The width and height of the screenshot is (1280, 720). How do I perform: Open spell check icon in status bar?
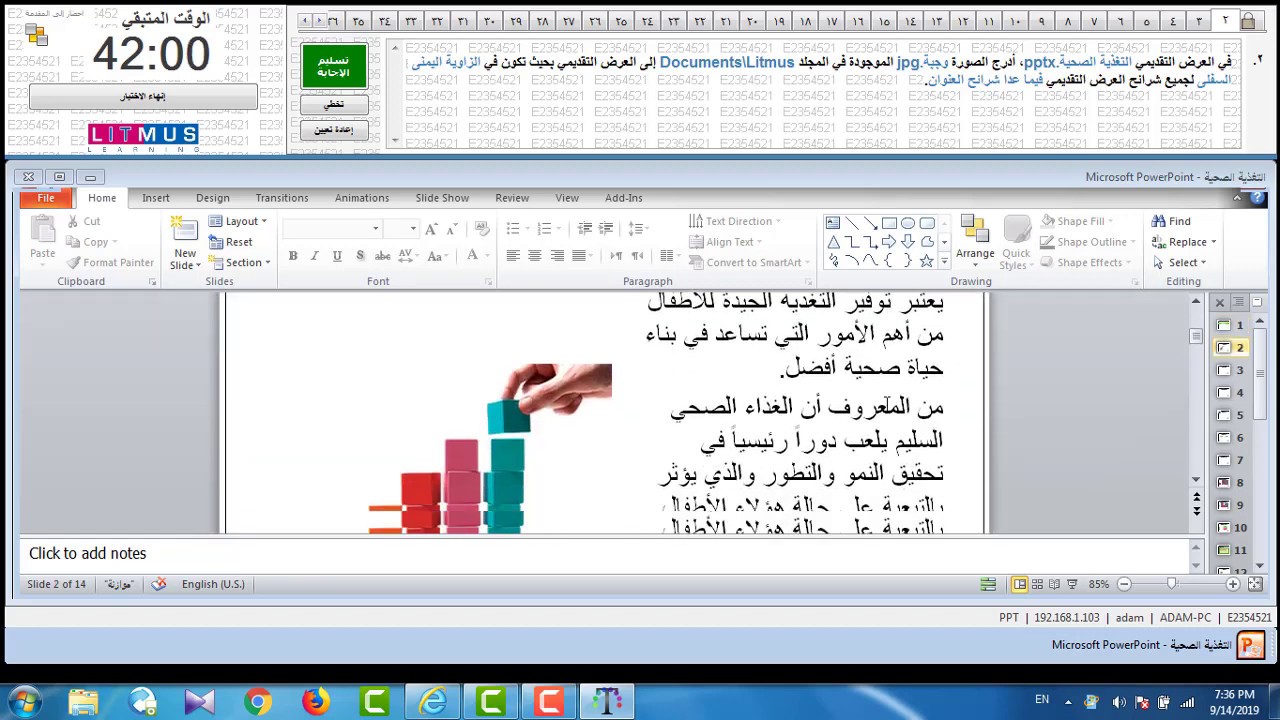(x=158, y=584)
